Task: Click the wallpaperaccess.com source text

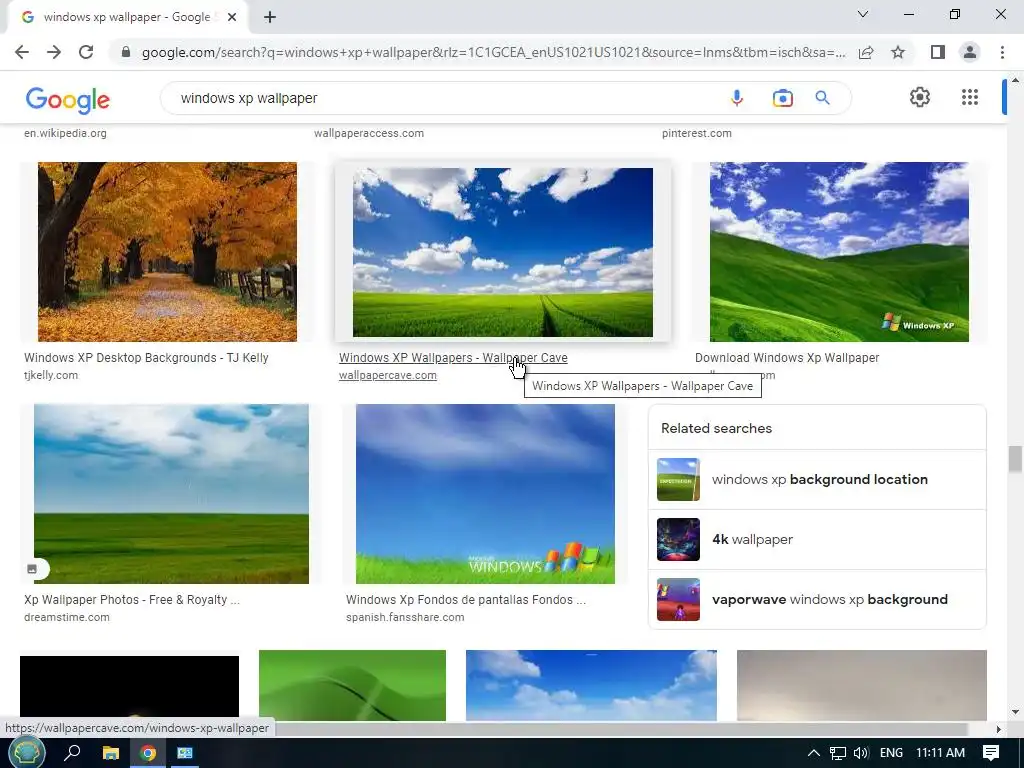Action: (369, 133)
